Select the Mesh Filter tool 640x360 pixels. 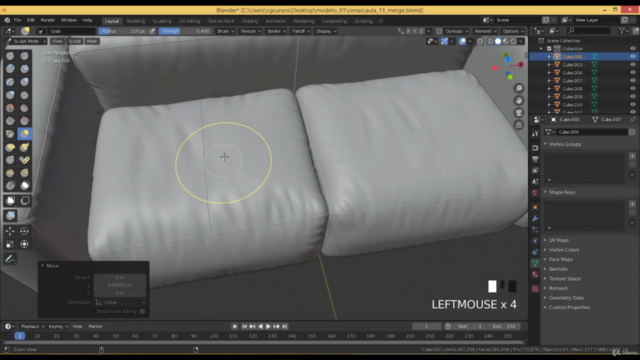(10, 216)
